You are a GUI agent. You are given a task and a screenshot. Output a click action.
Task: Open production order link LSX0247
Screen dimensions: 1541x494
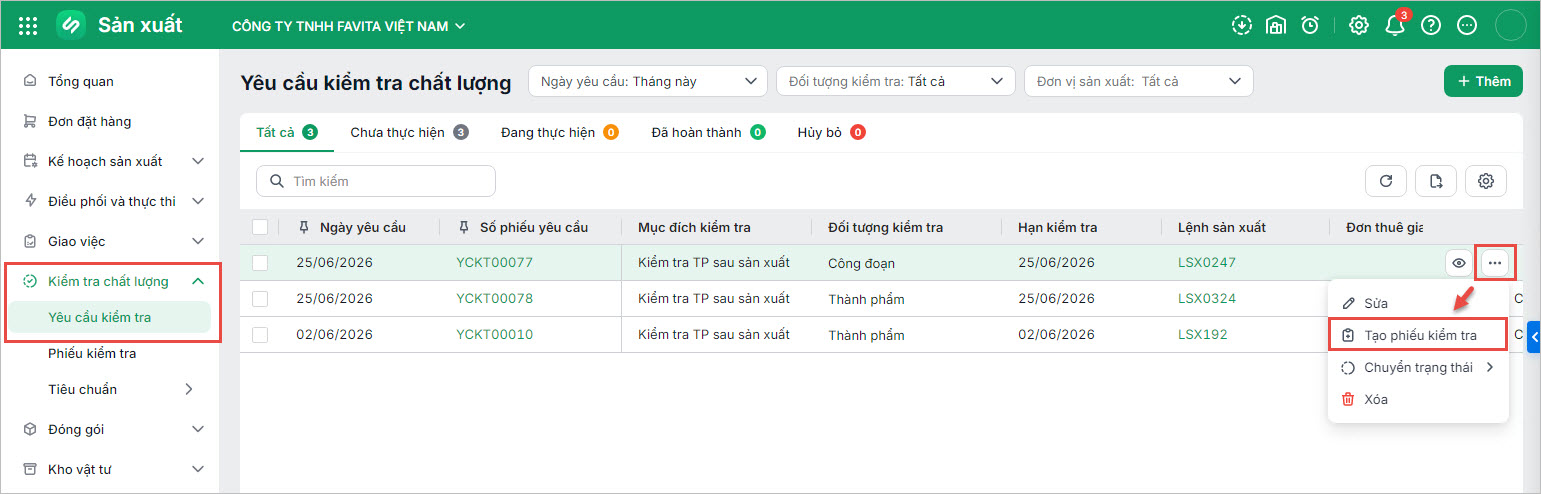tap(1206, 263)
